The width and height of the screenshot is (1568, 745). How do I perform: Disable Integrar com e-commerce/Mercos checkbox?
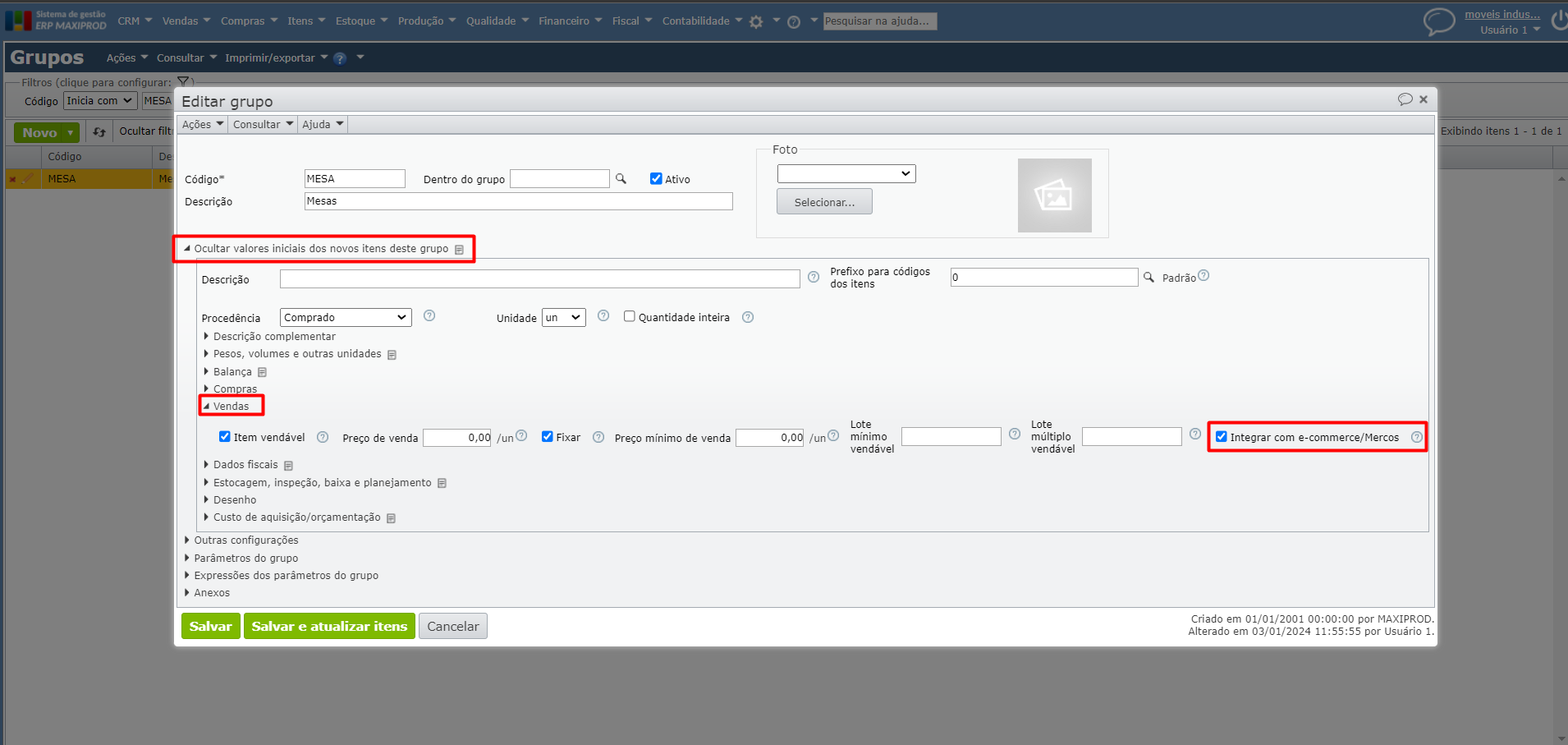point(1222,437)
